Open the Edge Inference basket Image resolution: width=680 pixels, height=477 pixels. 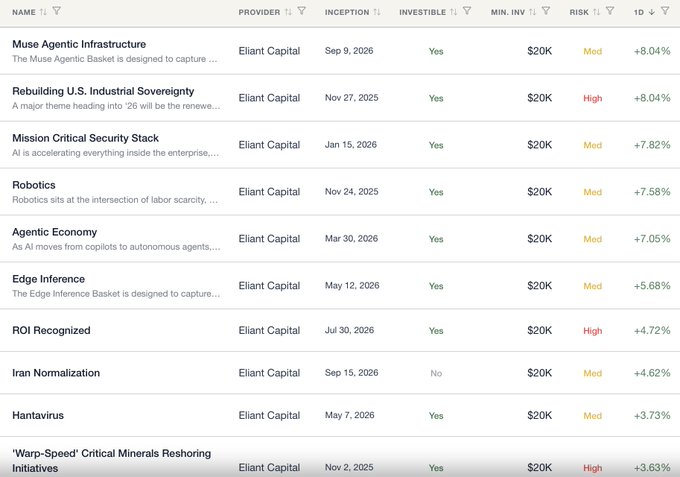coord(49,279)
